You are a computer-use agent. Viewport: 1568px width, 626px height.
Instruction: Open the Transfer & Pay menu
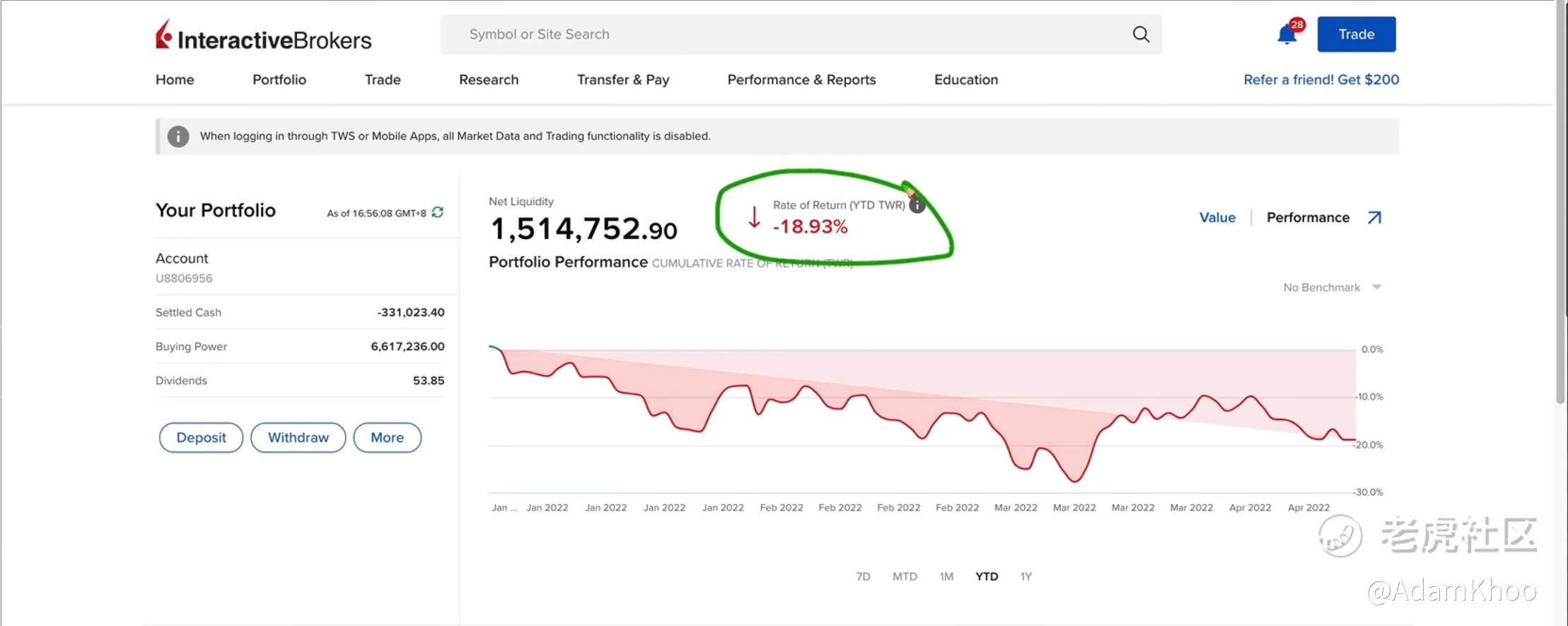tap(623, 80)
